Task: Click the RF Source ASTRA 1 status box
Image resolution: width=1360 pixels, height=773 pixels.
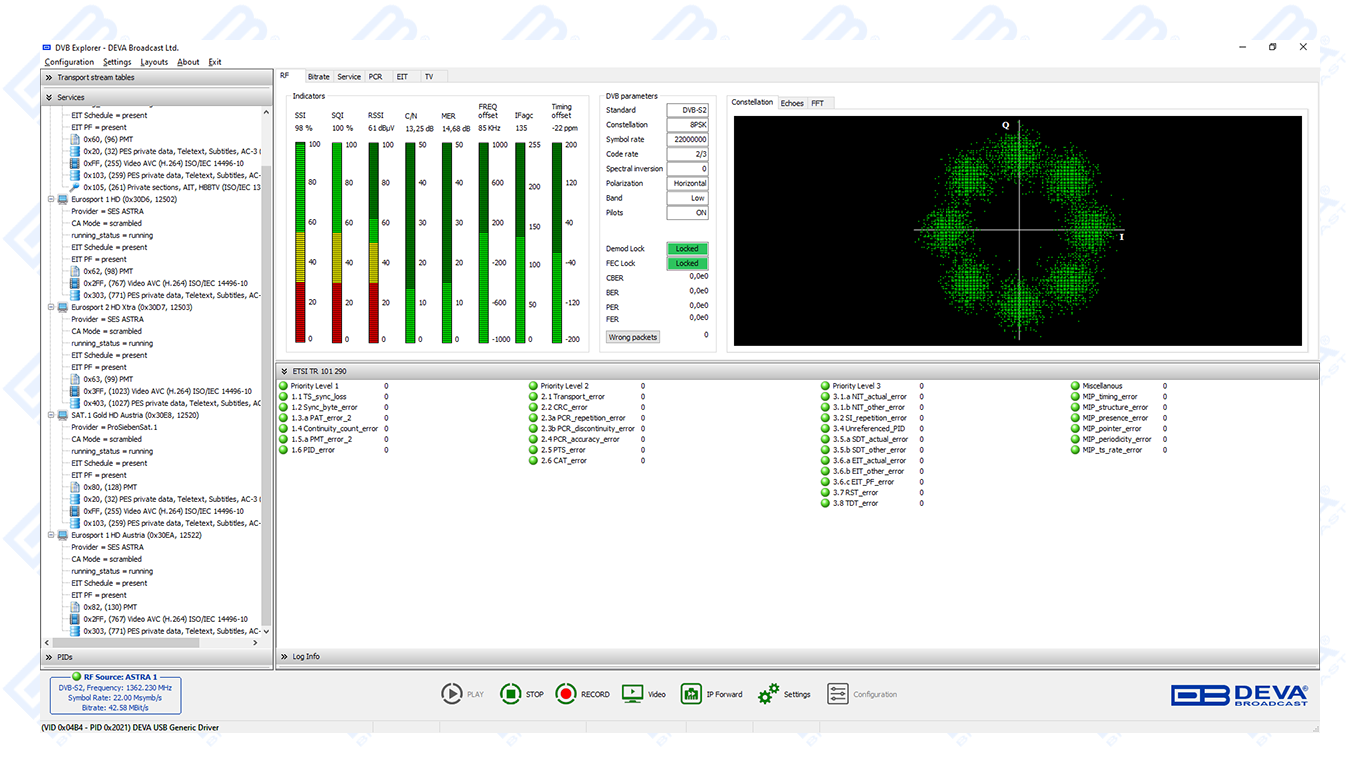Action: [x=116, y=694]
